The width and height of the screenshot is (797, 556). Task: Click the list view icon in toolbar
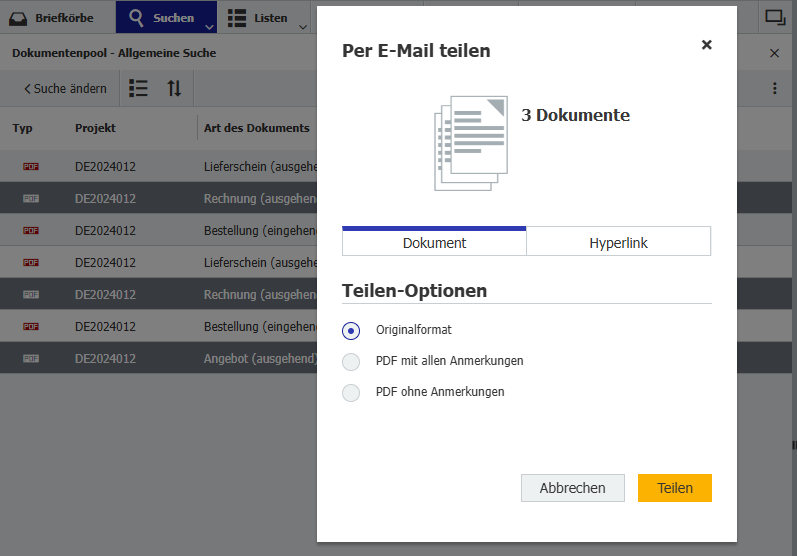(139, 88)
